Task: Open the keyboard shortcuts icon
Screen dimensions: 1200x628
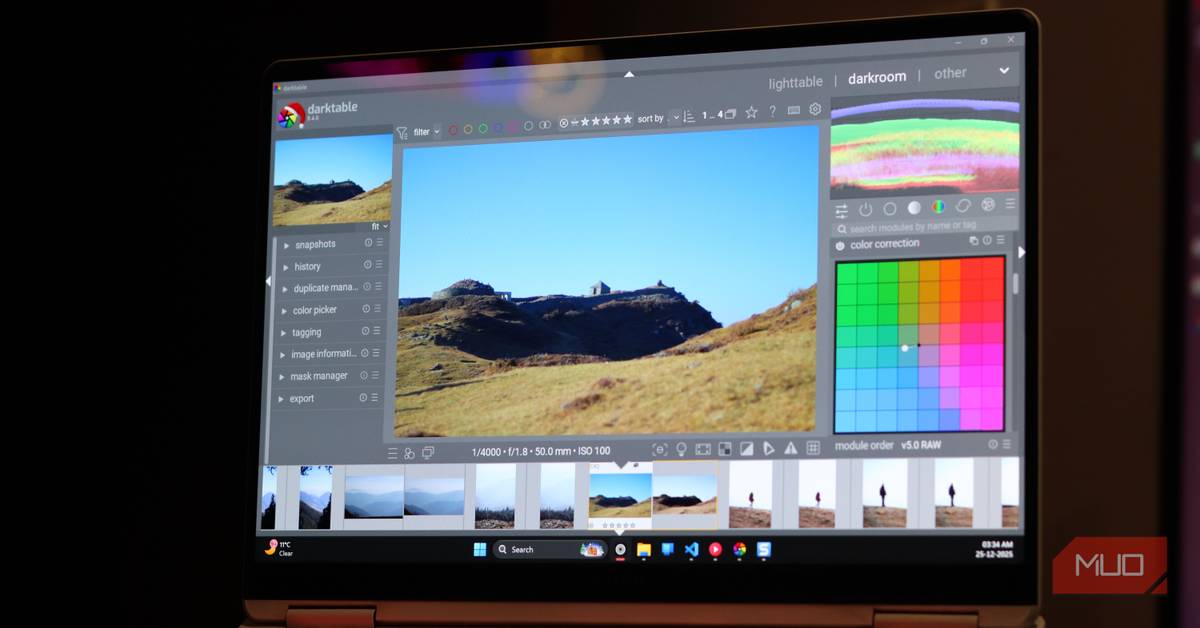Action: click(794, 110)
